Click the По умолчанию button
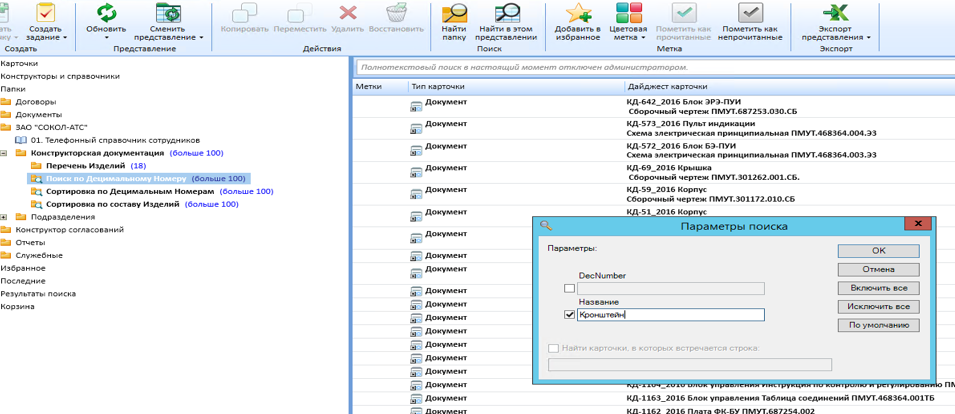This screenshot has width=955, height=414. (x=878, y=325)
